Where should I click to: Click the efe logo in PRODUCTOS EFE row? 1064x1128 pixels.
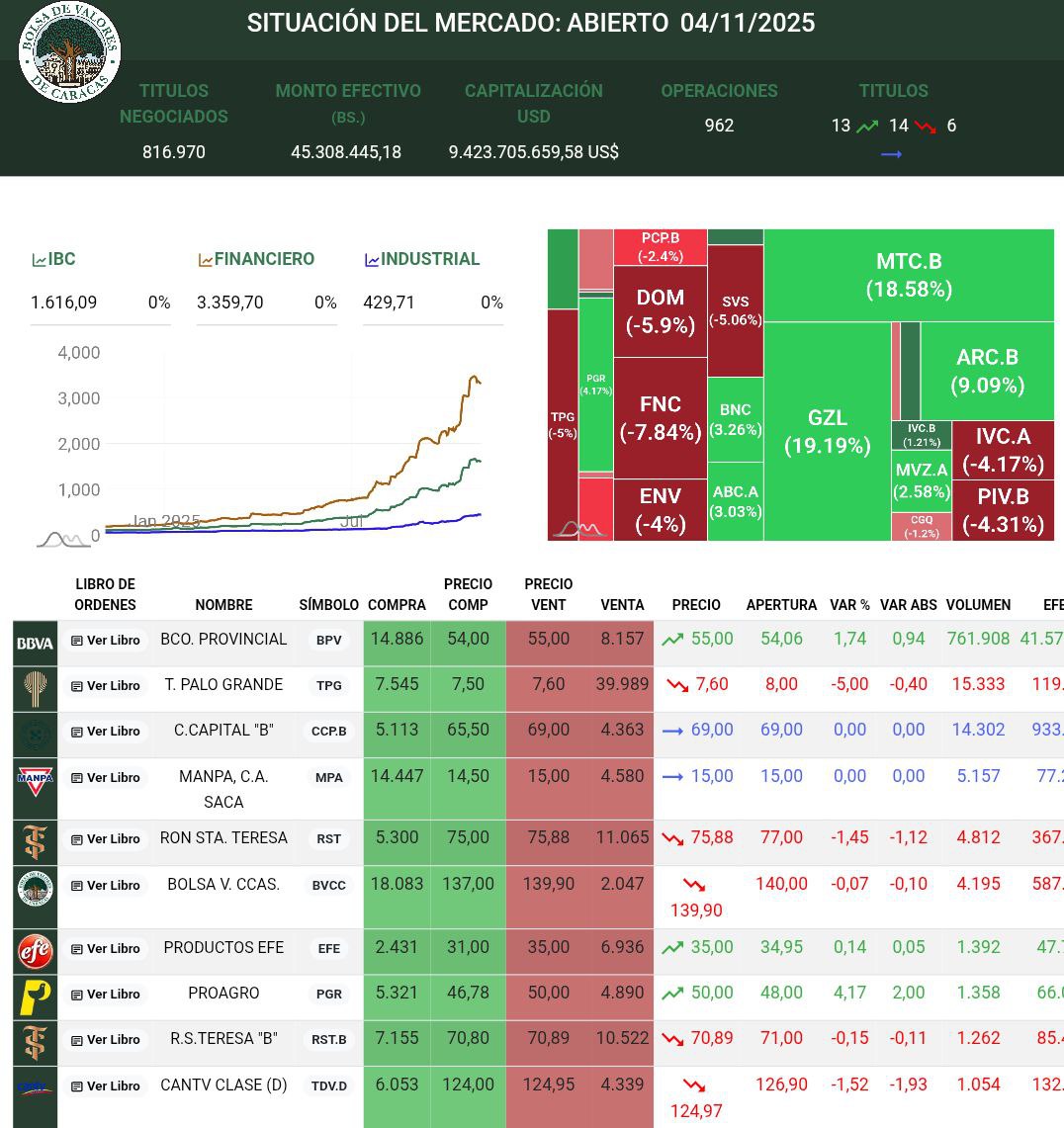(35, 952)
